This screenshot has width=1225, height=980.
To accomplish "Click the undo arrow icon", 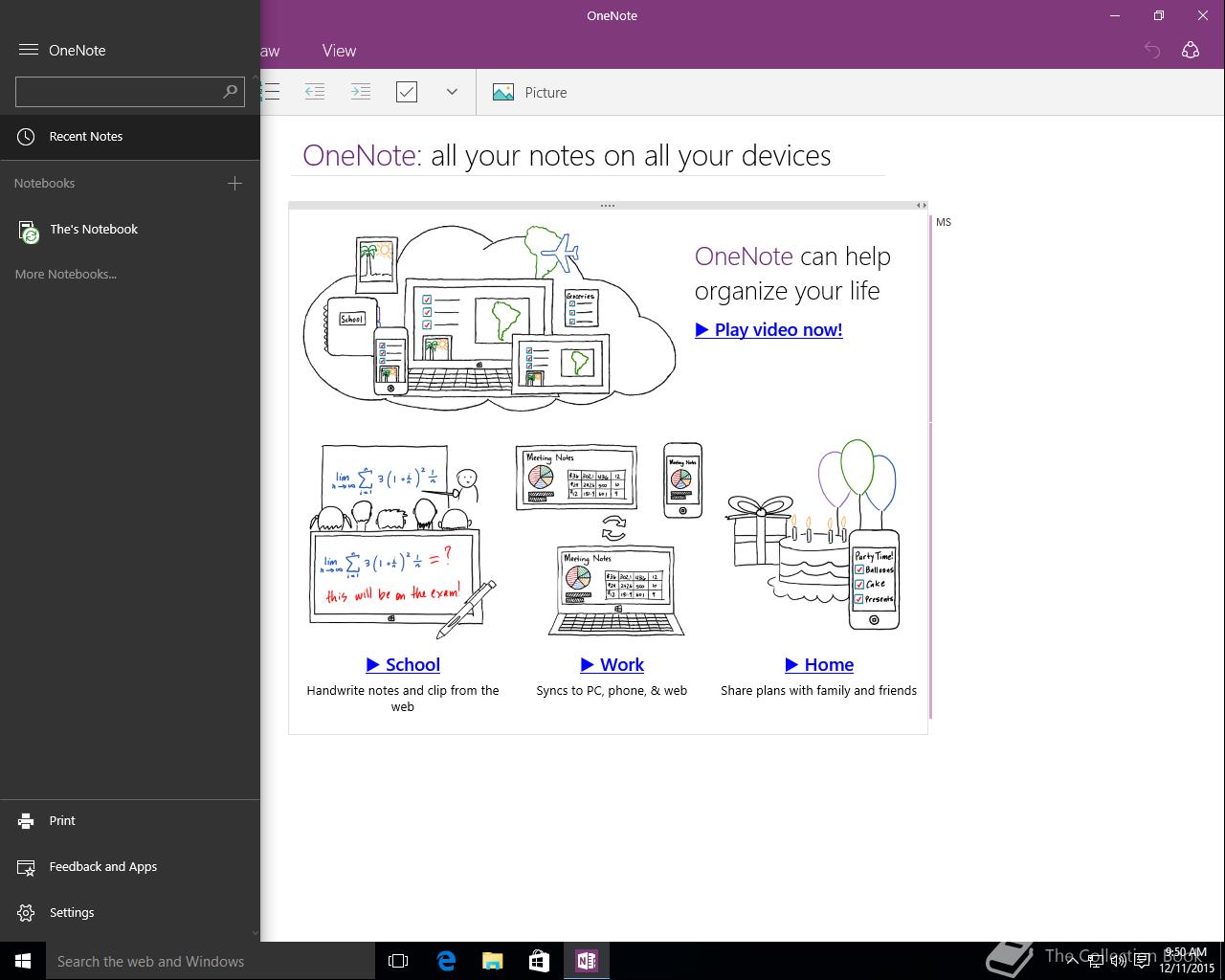I will tap(1152, 51).
